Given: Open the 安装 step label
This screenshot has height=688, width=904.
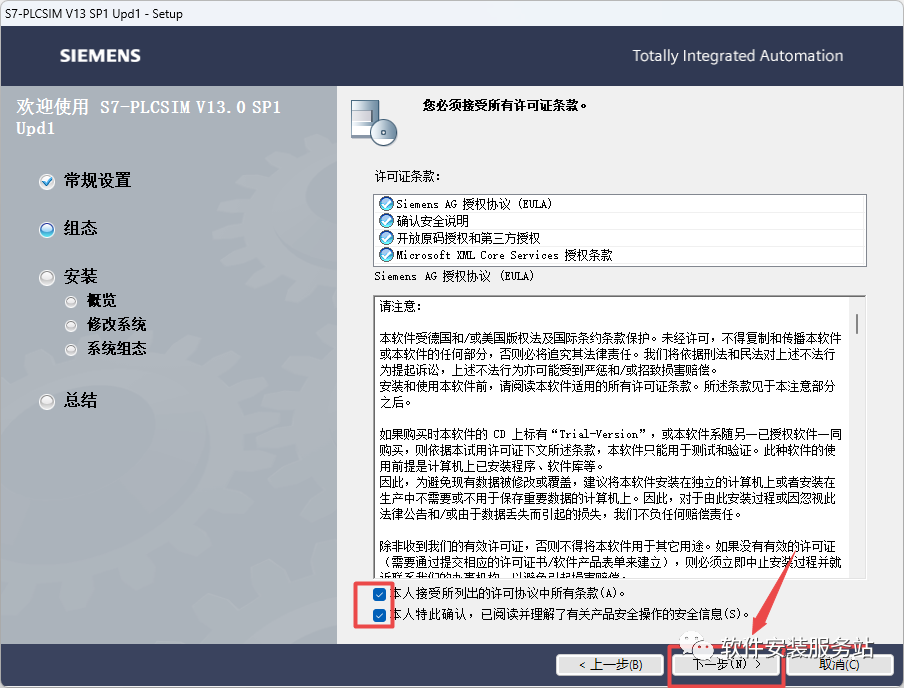Looking at the screenshot, I should click(80, 276).
